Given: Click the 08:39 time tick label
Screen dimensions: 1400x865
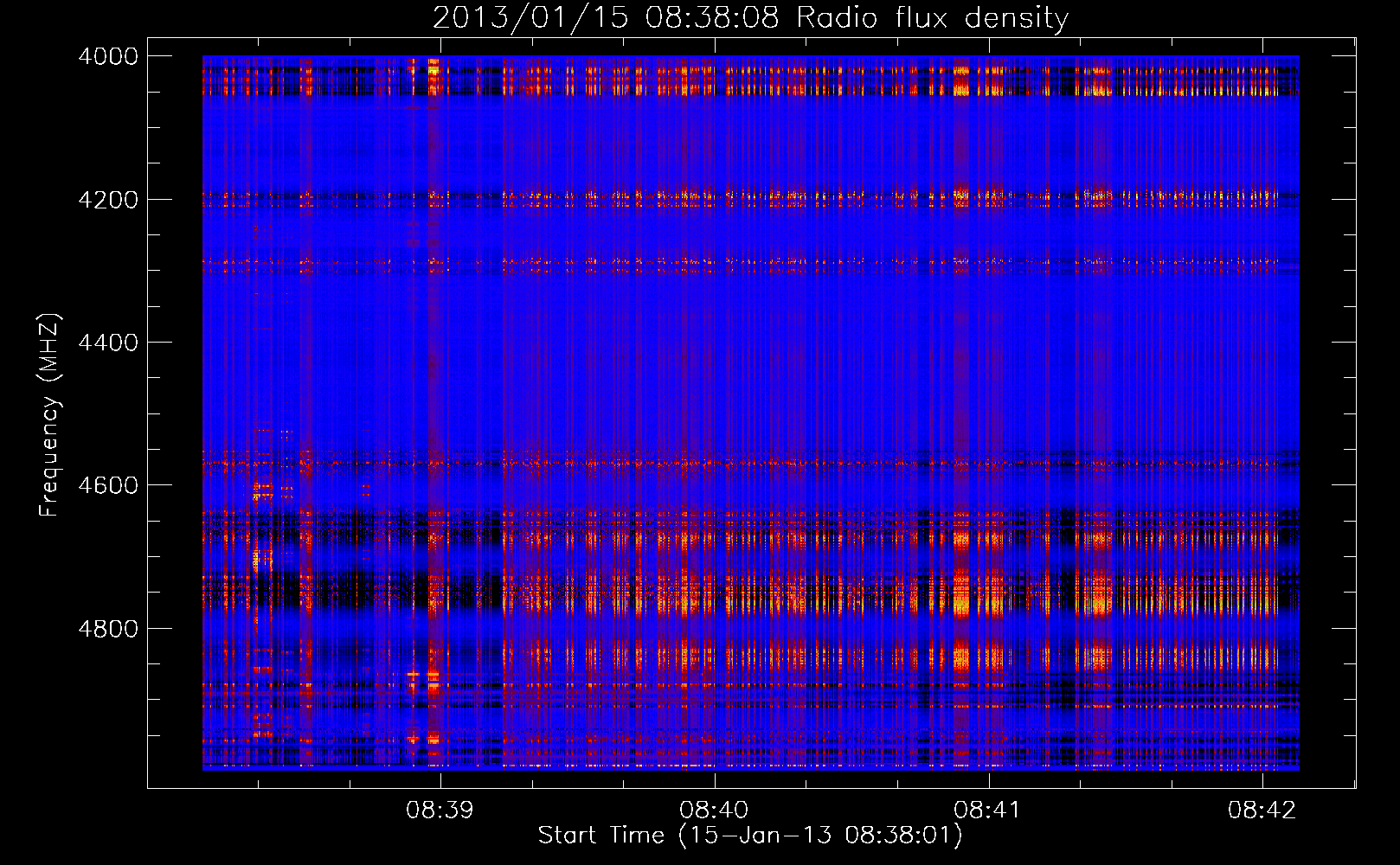Looking at the screenshot, I should (x=440, y=811).
